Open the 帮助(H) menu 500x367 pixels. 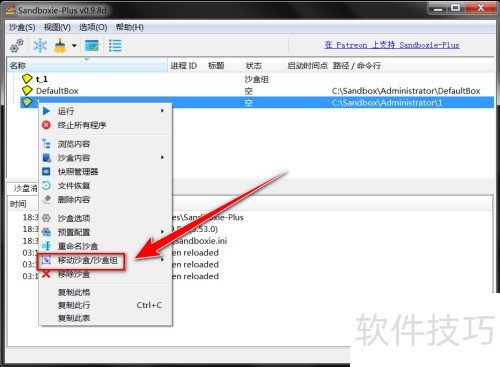click(x=129, y=27)
